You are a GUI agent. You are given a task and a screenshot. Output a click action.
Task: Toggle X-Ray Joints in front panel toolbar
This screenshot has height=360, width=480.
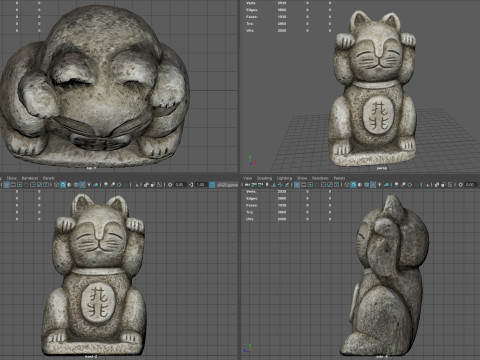[x=160, y=184]
